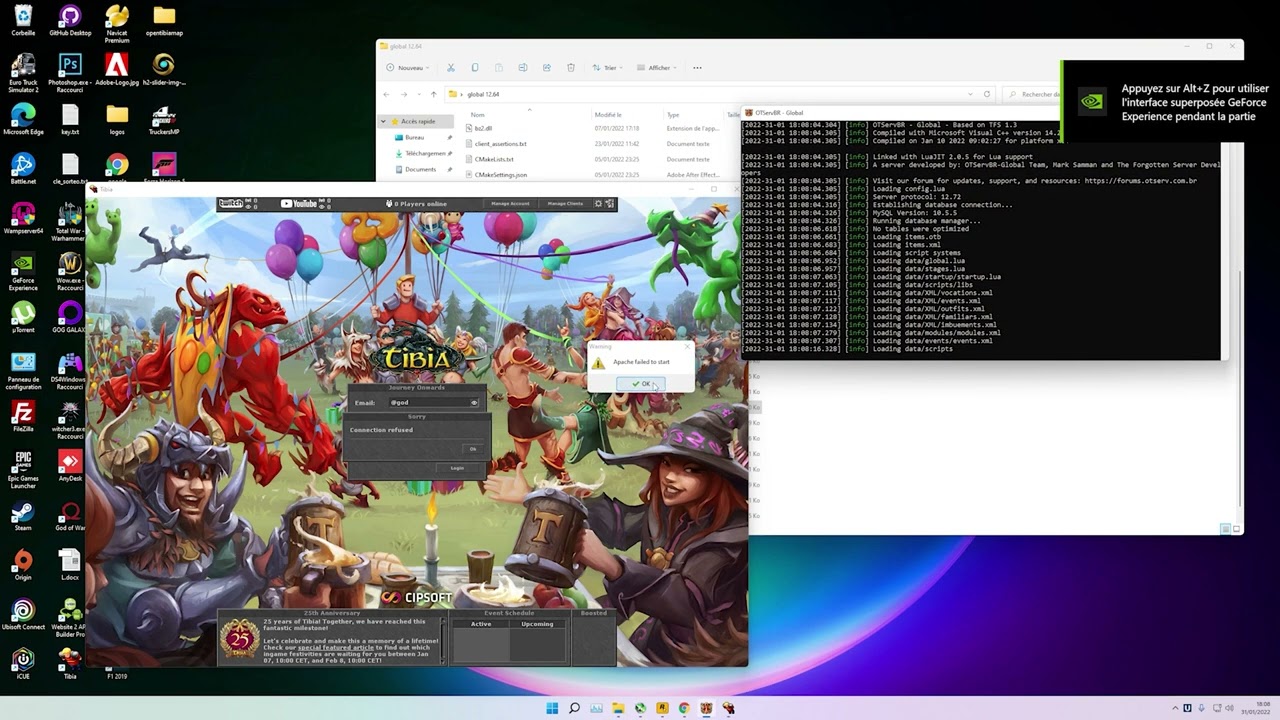Collapse the Accès rapide tree node
Viewport: 1280px width, 720px height.
tap(383, 121)
